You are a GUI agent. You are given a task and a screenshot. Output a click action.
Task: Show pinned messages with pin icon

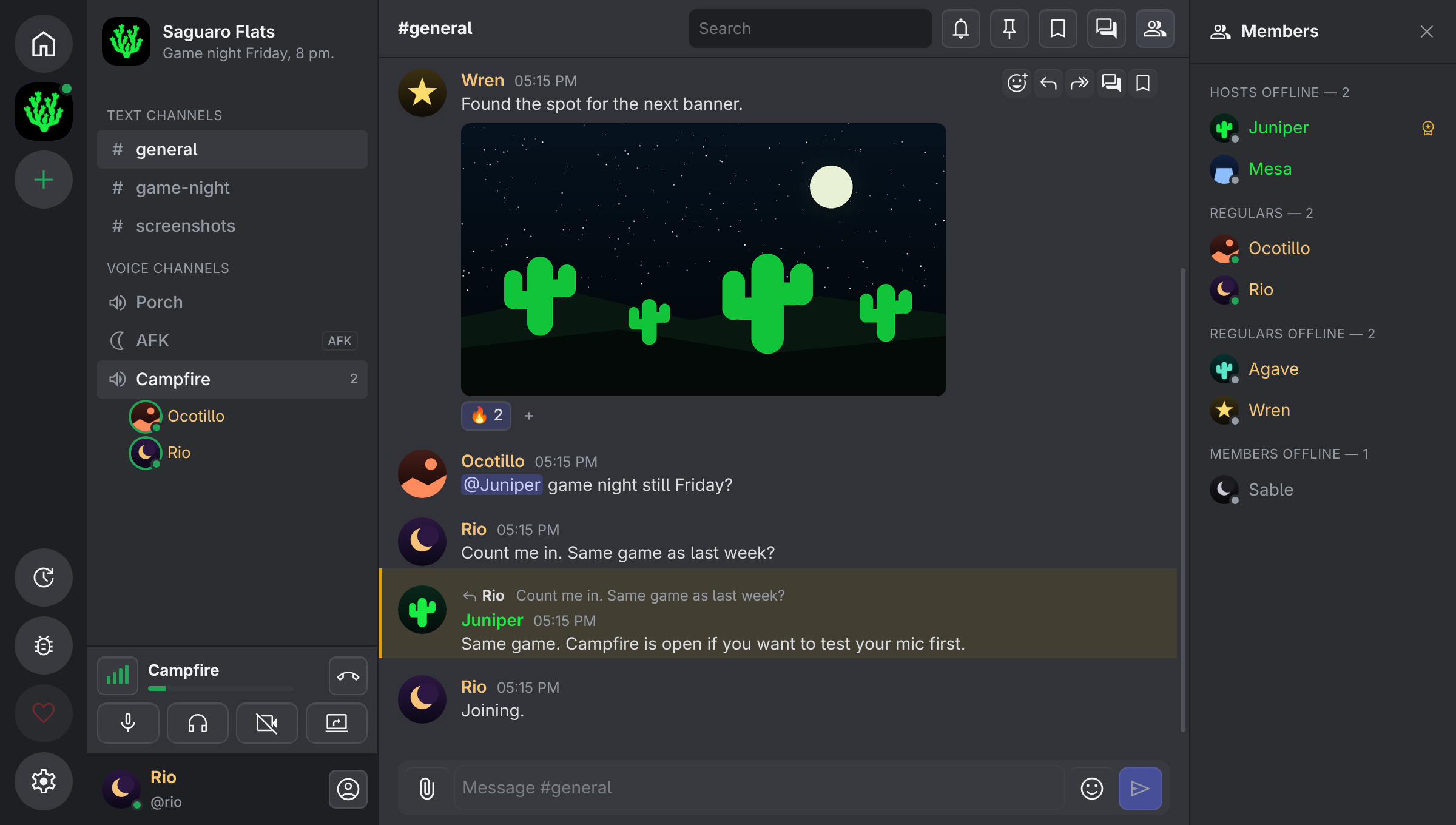click(1009, 29)
